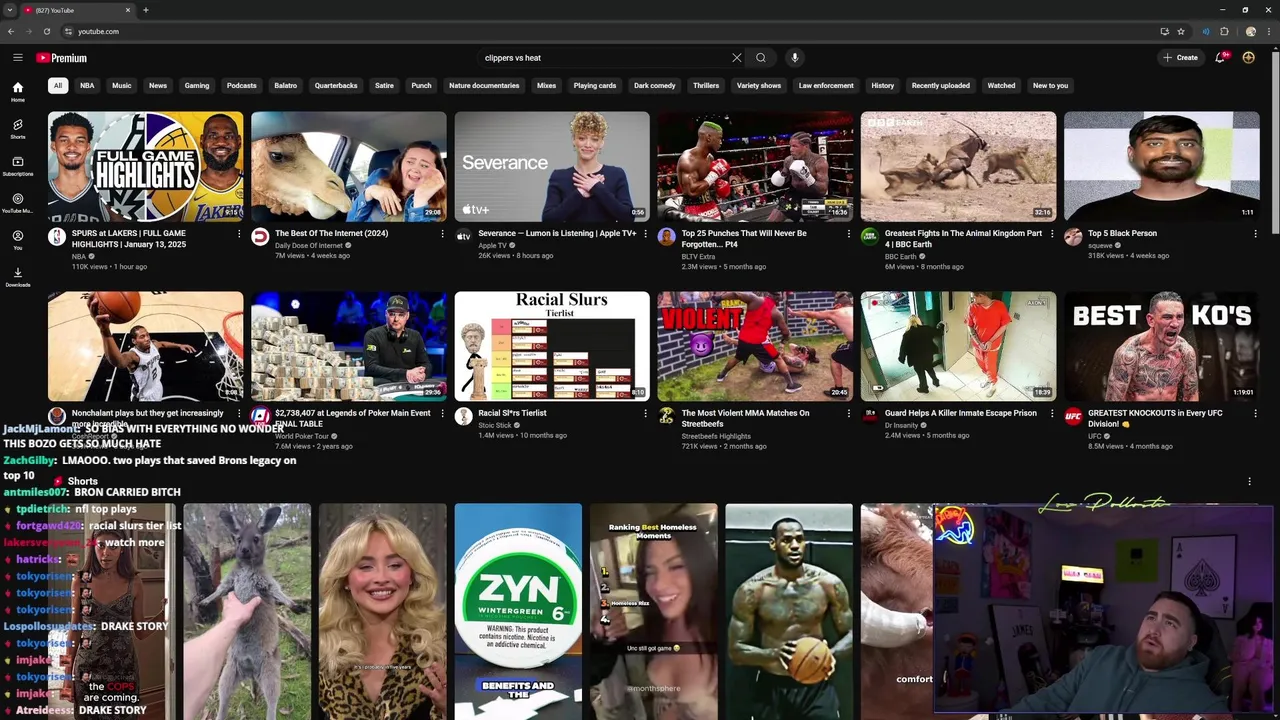Viewport: 1280px width, 720px height.
Task: Play the Severance Lumon video thumbnail
Action: pyautogui.click(x=552, y=166)
